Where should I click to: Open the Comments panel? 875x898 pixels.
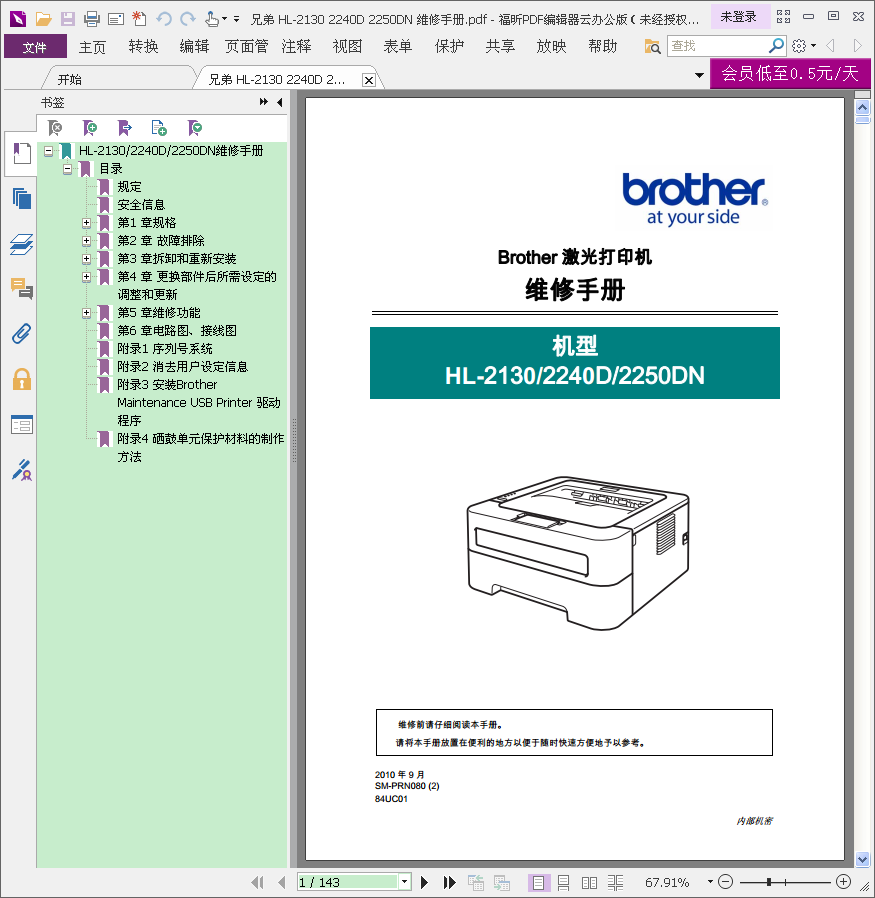(x=22, y=289)
